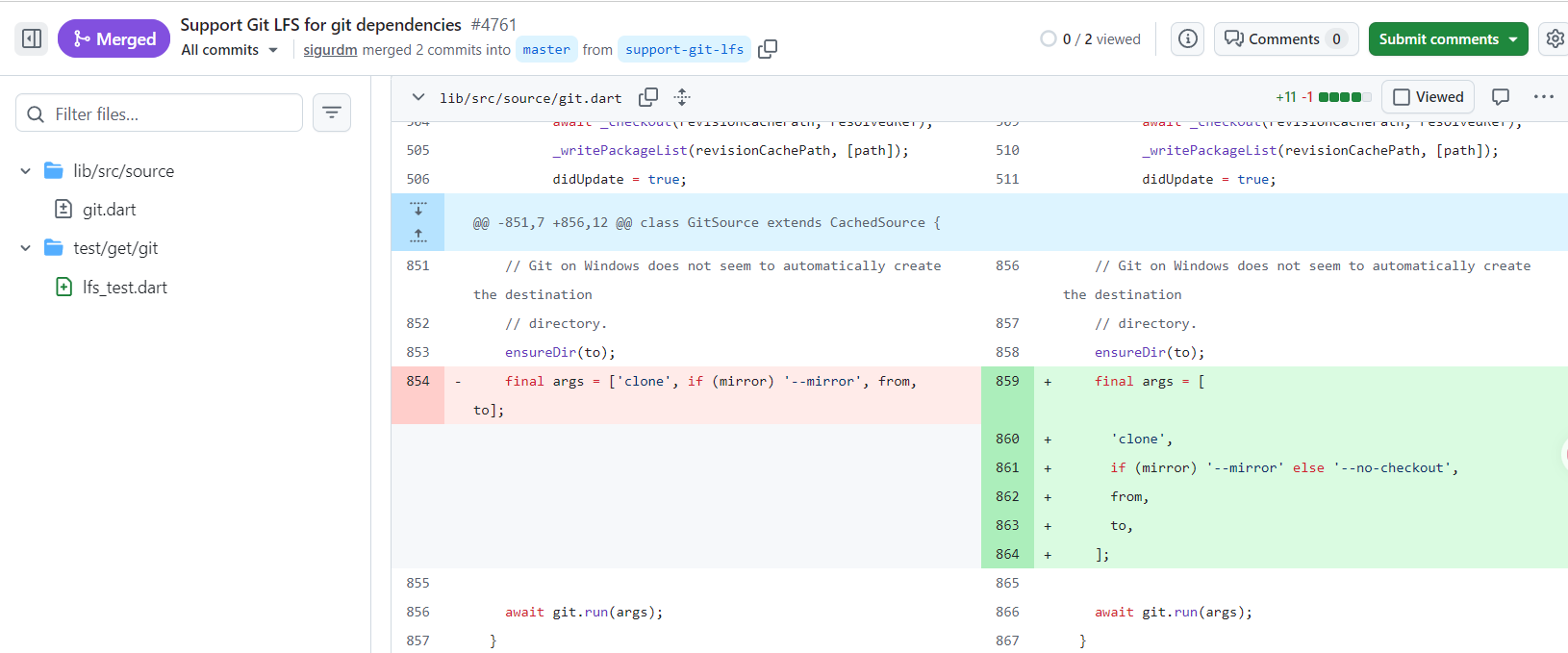Click the diffstat colored blocks
Image resolution: width=1568 pixels, height=653 pixels.
pyautogui.click(x=1345, y=97)
